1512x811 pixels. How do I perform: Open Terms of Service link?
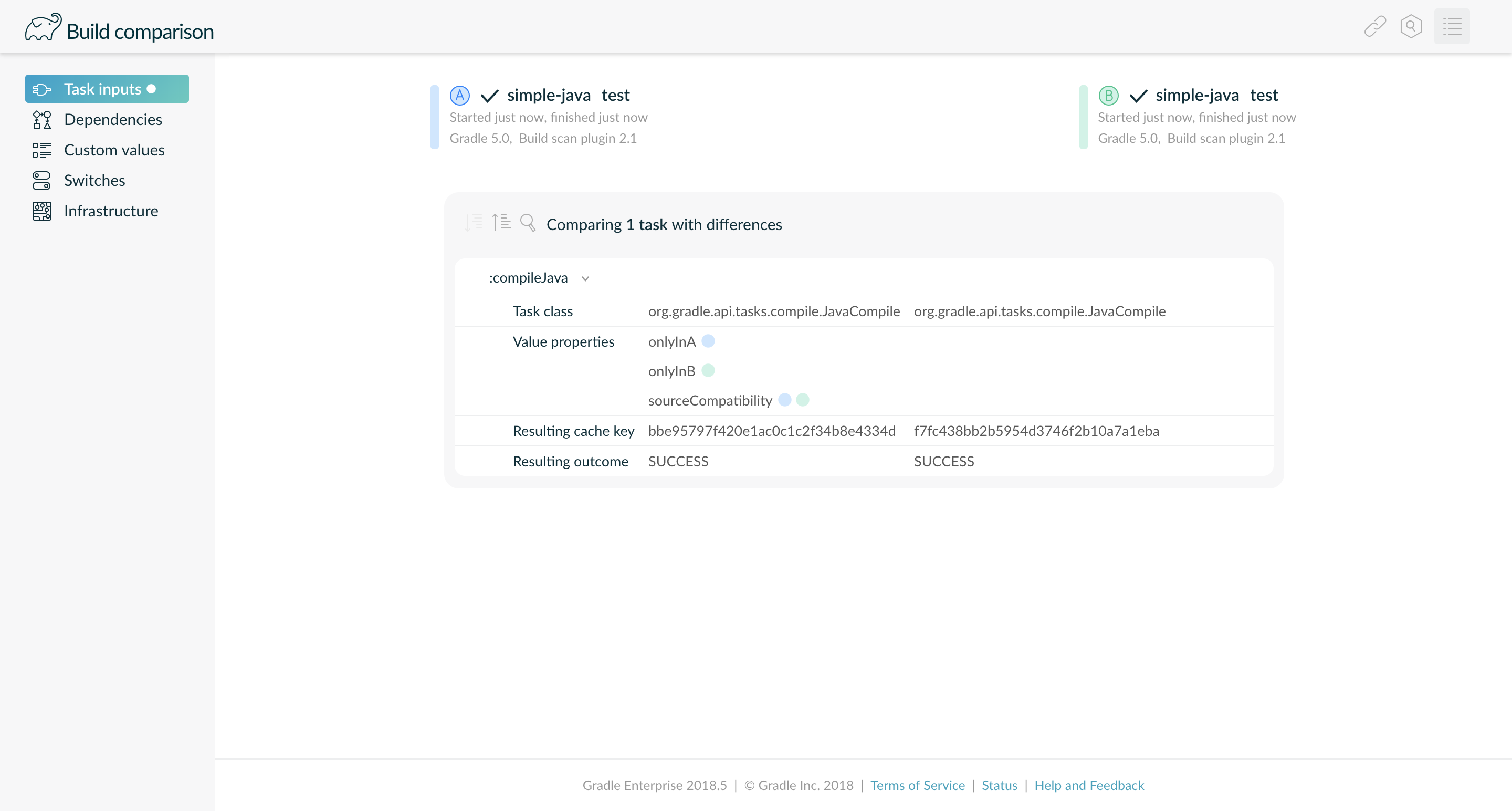pos(917,785)
